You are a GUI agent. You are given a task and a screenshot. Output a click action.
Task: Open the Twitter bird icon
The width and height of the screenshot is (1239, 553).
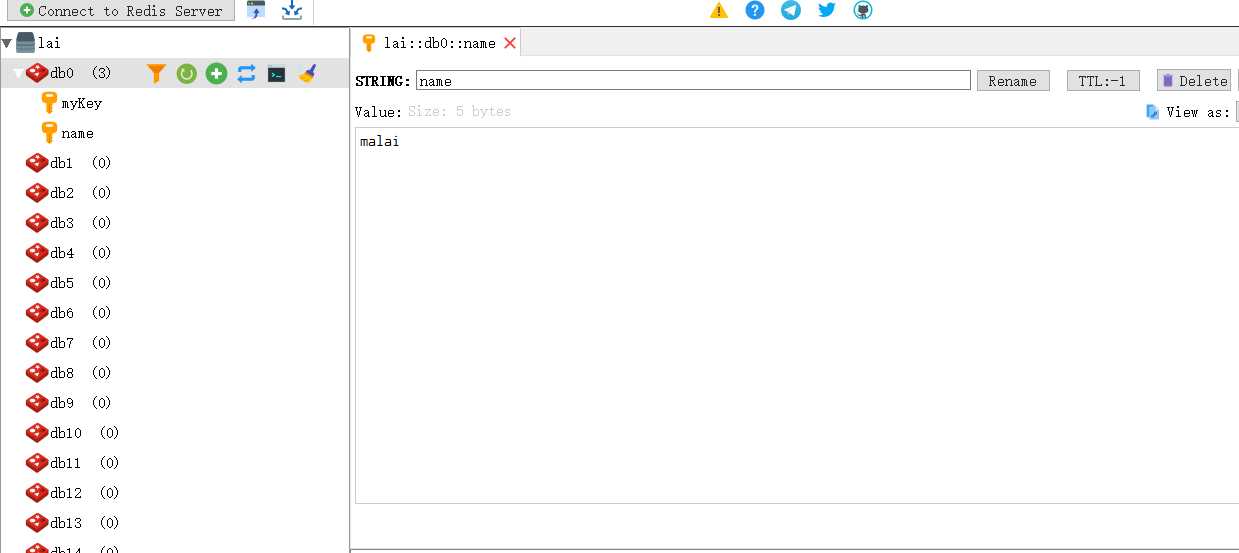point(827,10)
